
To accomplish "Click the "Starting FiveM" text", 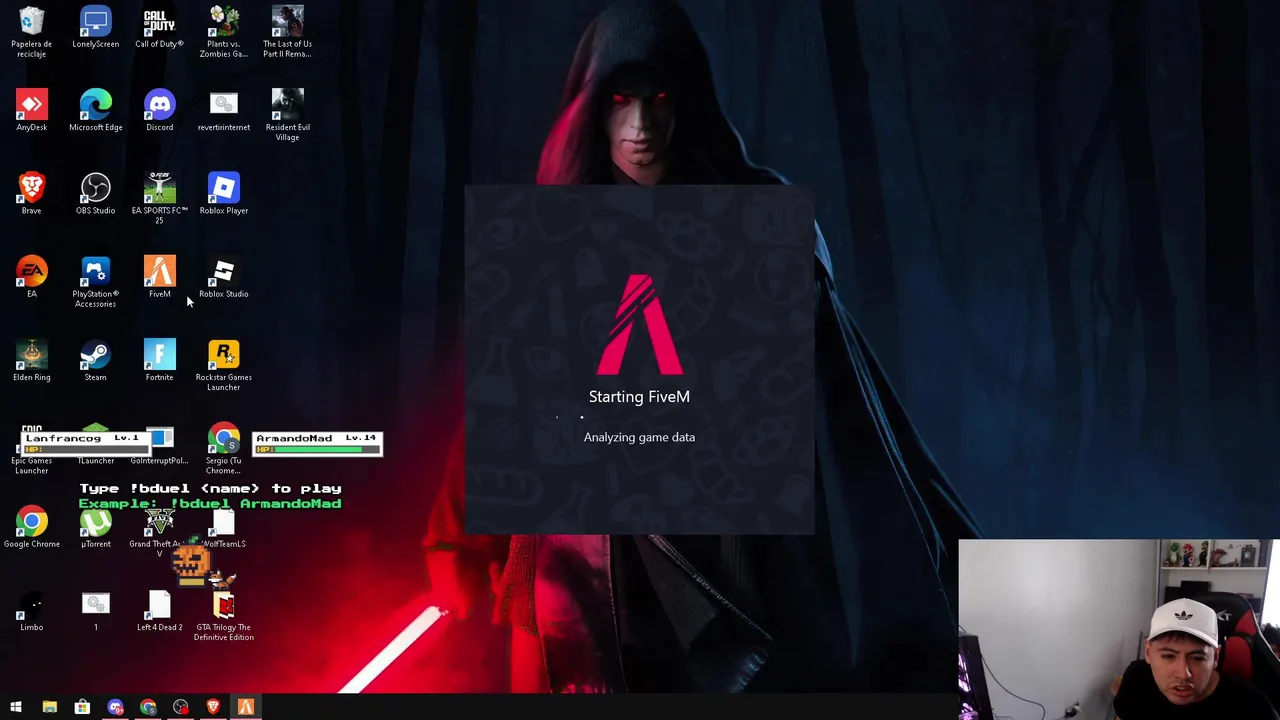I will [x=639, y=397].
